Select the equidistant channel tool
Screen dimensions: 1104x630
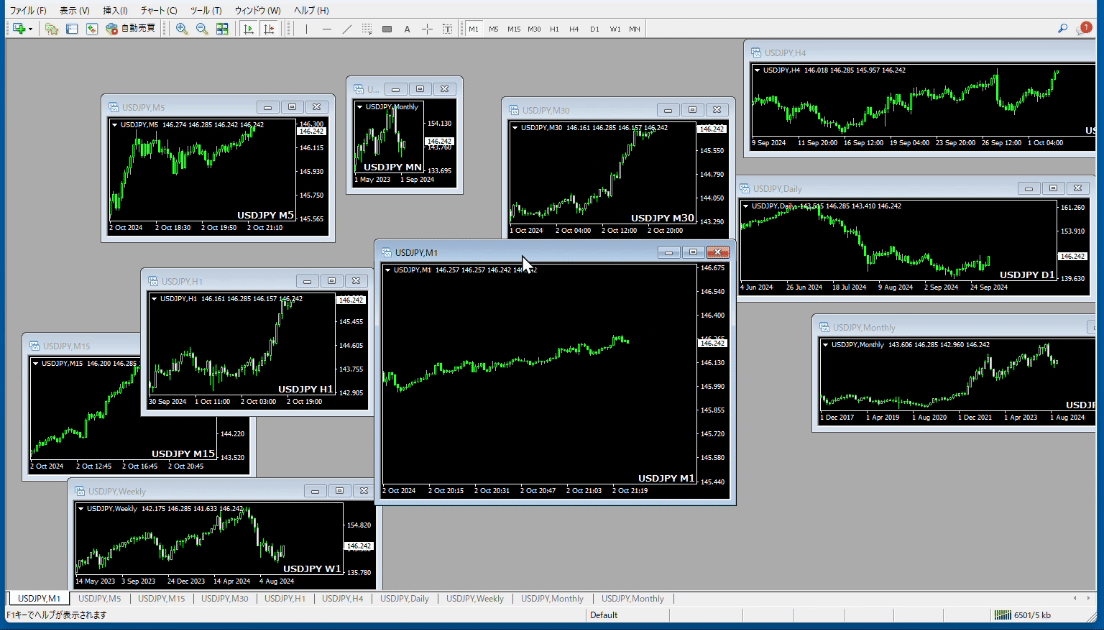(367, 29)
